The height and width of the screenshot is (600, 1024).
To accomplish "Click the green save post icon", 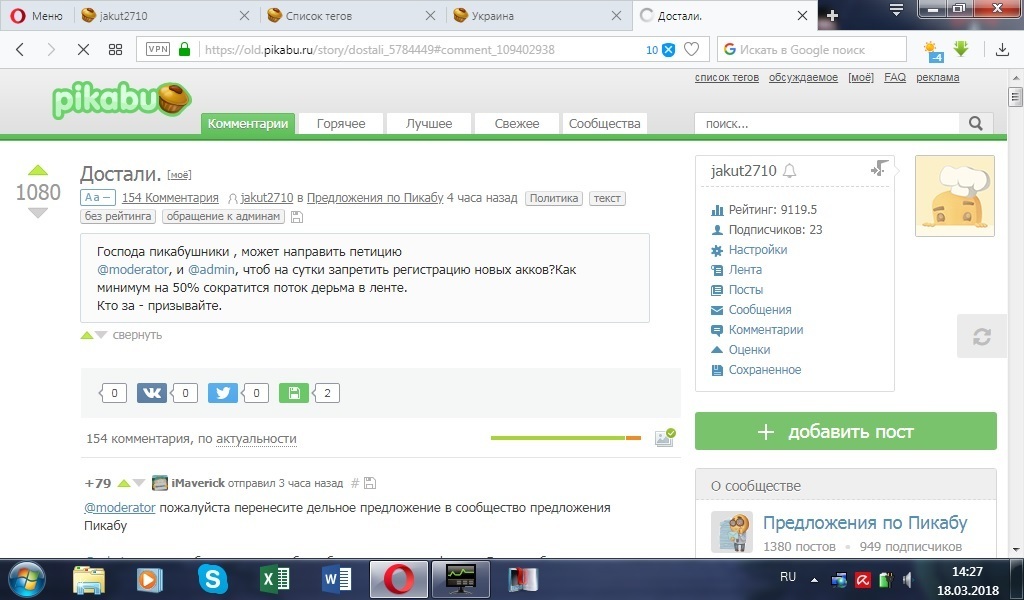I will (x=293, y=393).
